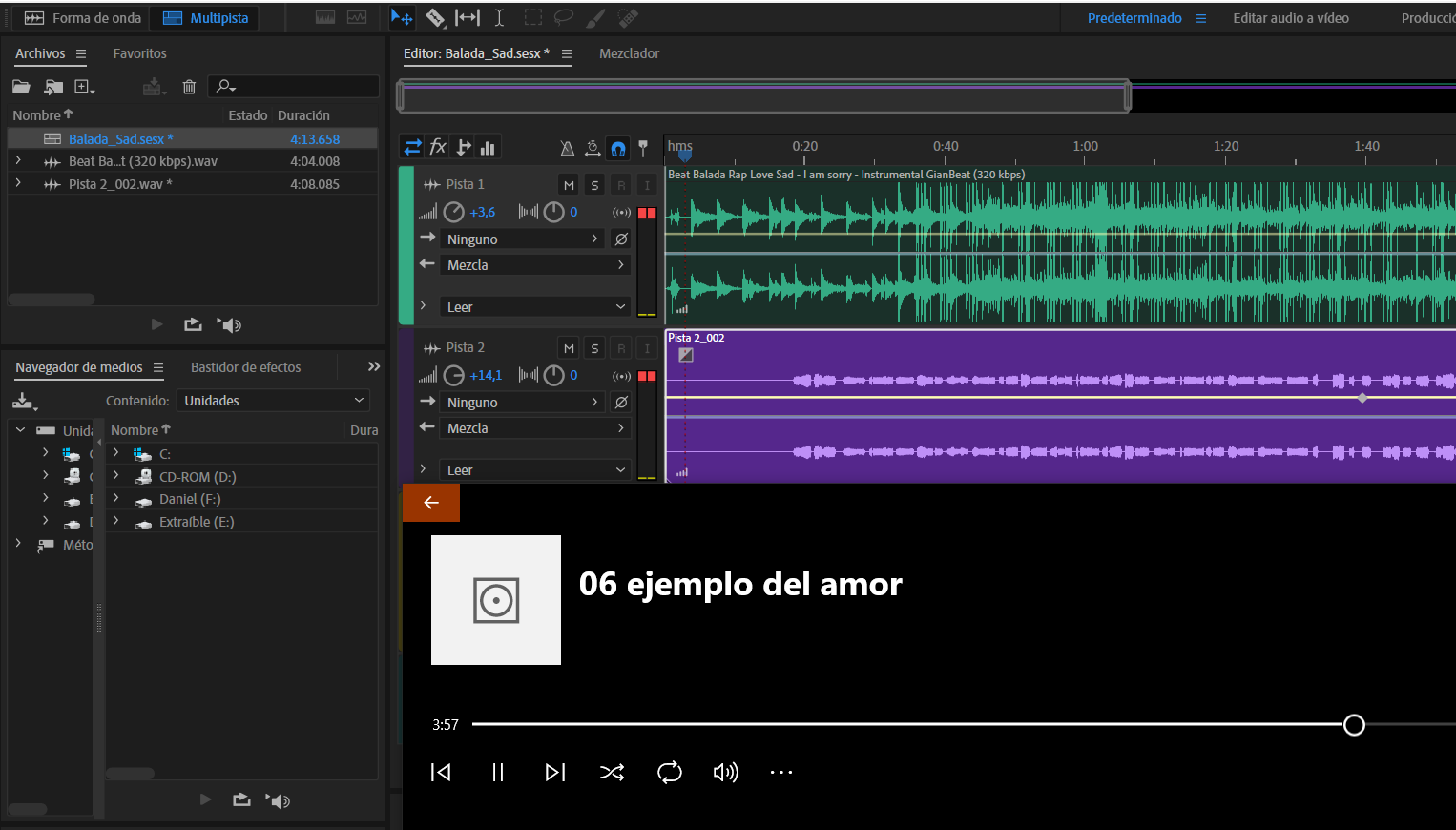Viewport: 1456px width, 830px height.
Task: Mute Pista 2 with the M button
Action: pos(570,348)
